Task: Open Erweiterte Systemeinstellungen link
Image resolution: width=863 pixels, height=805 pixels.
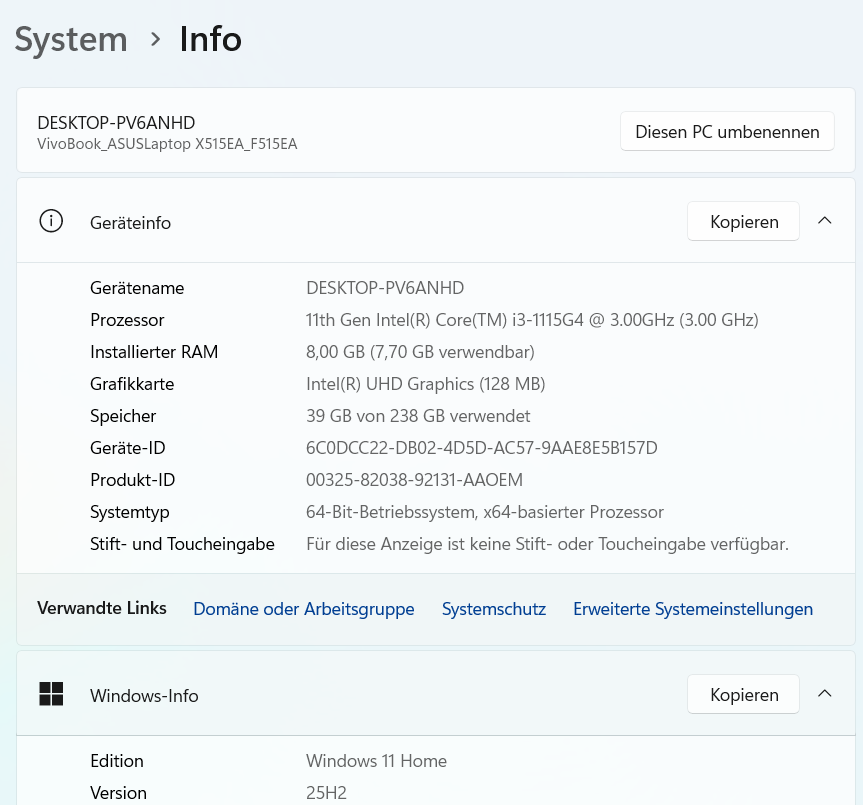Action: [x=693, y=609]
